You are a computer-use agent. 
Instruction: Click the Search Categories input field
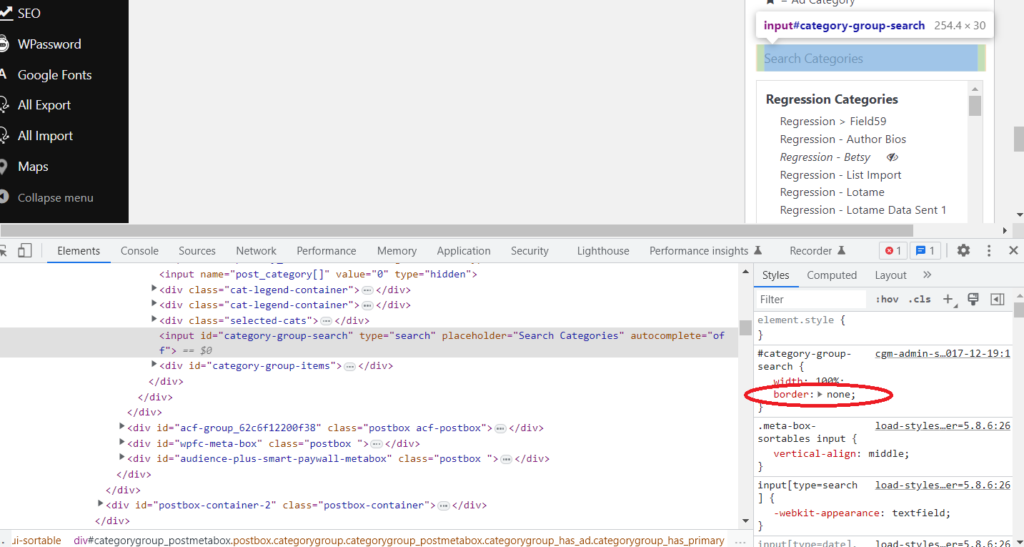tap(869, 59)
